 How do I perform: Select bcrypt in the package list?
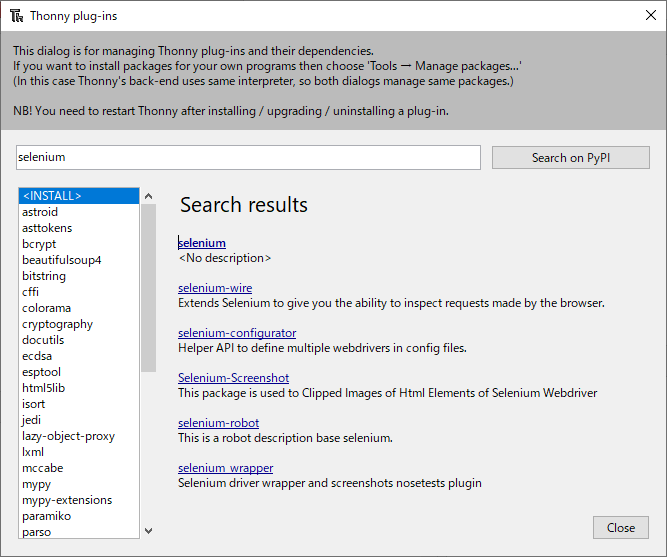79,244
